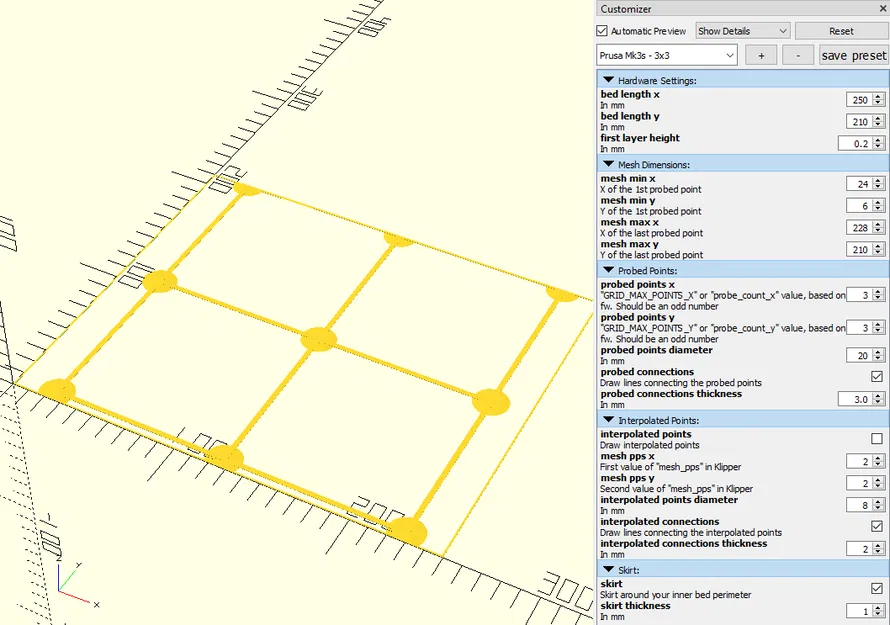The width and height of the screenshot is (890, 625).
Task: Collapse the Skirt section
Action: coord(608,569)
